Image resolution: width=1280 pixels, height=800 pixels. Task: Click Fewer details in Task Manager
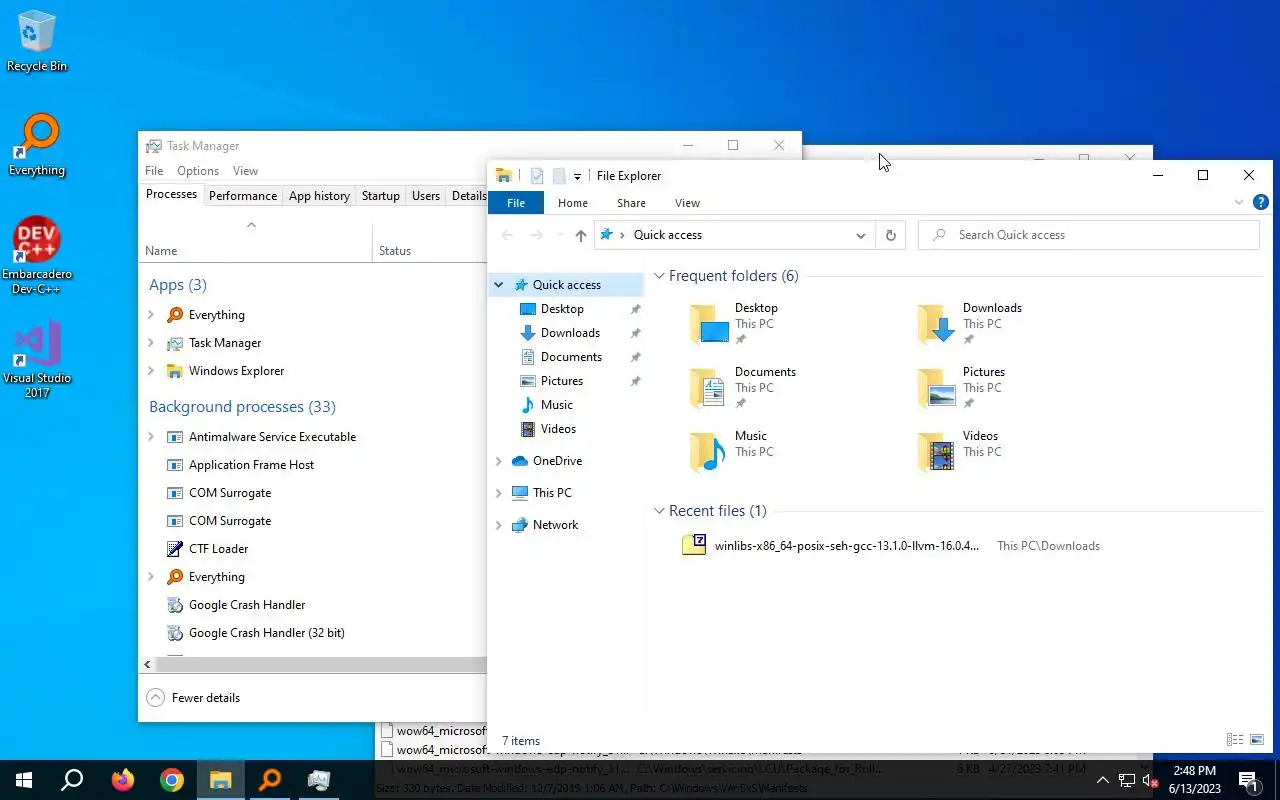coord(194,698)
